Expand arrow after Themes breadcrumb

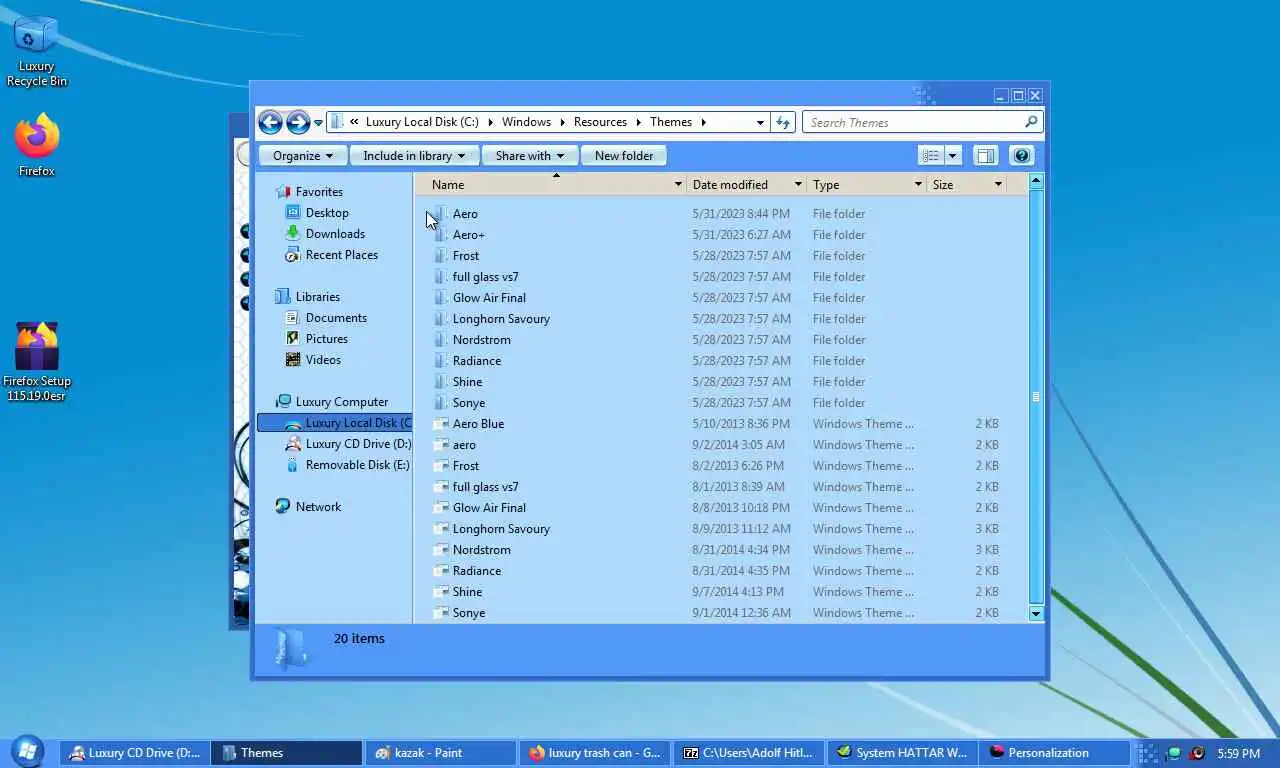point(704,122)
